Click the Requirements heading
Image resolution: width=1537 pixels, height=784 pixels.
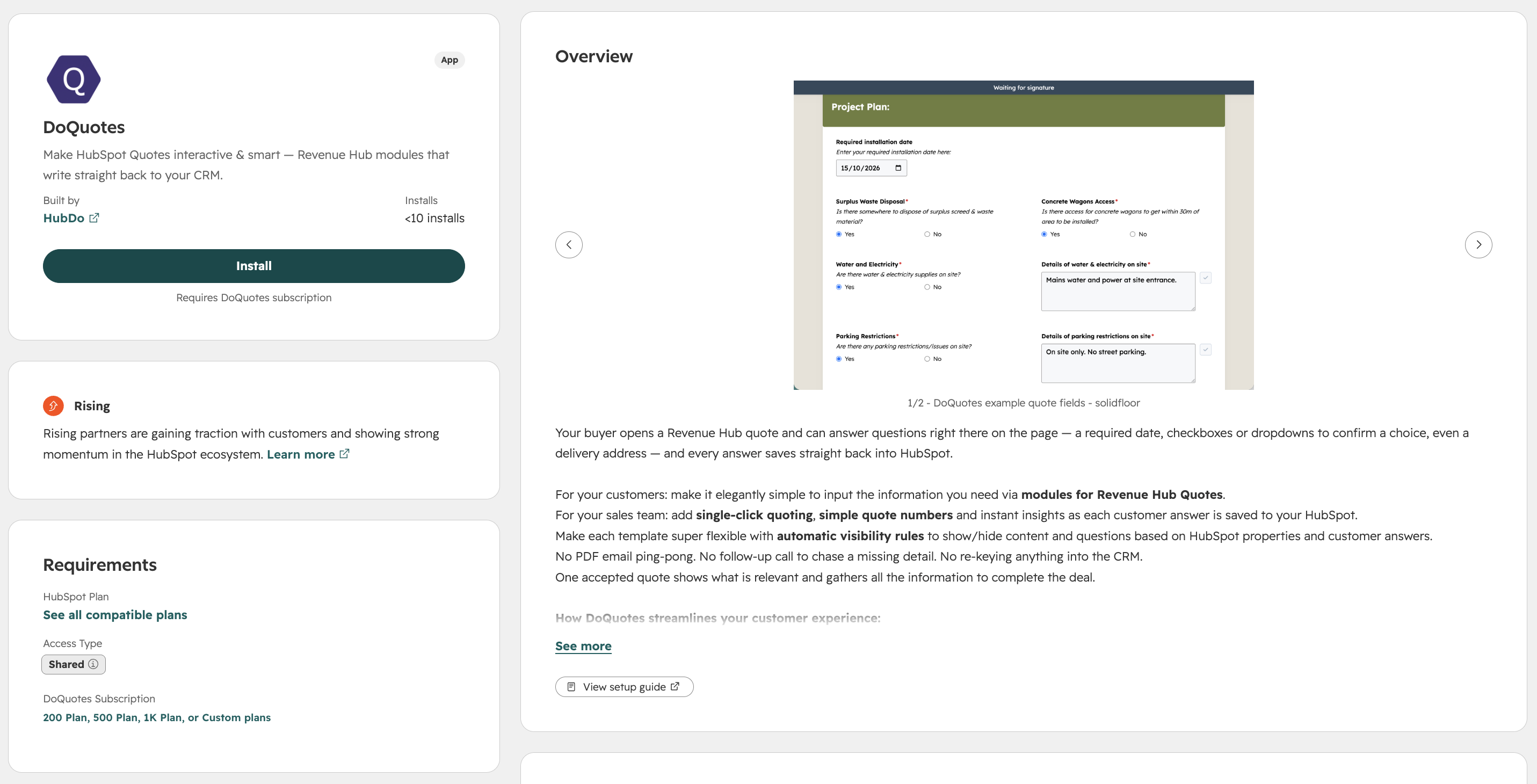100,565
